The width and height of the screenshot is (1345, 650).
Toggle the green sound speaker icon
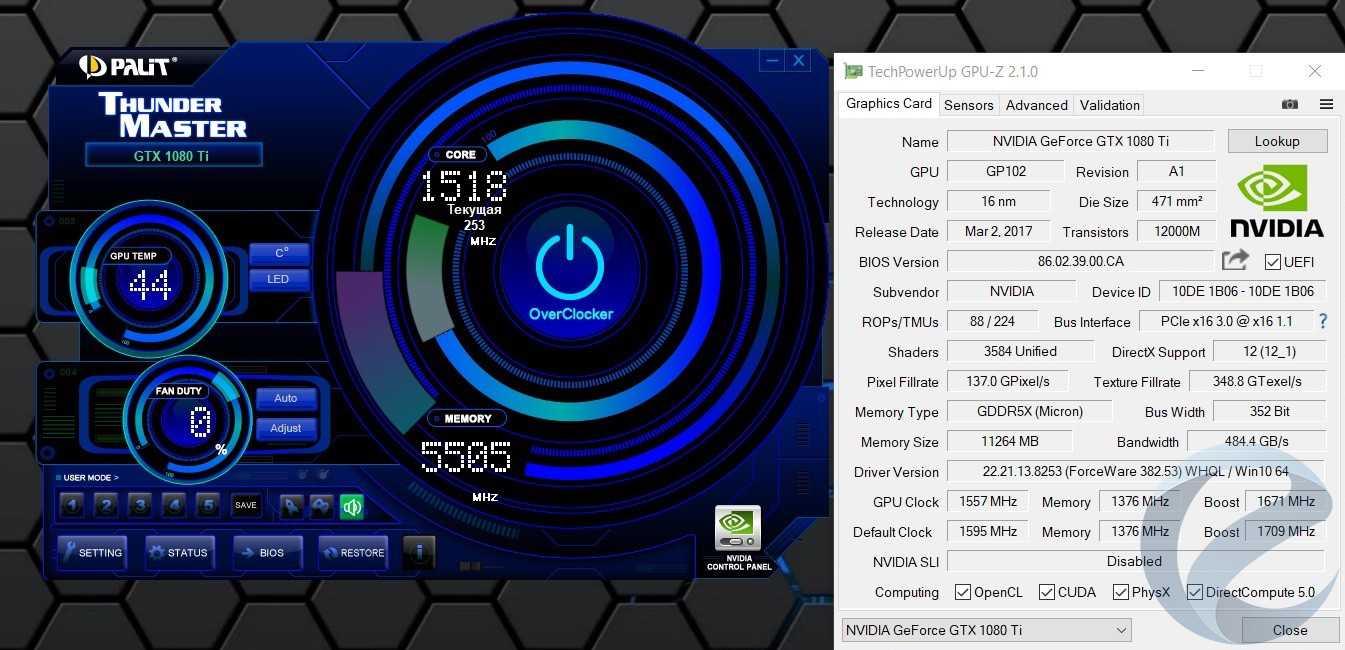coord(351,506)
